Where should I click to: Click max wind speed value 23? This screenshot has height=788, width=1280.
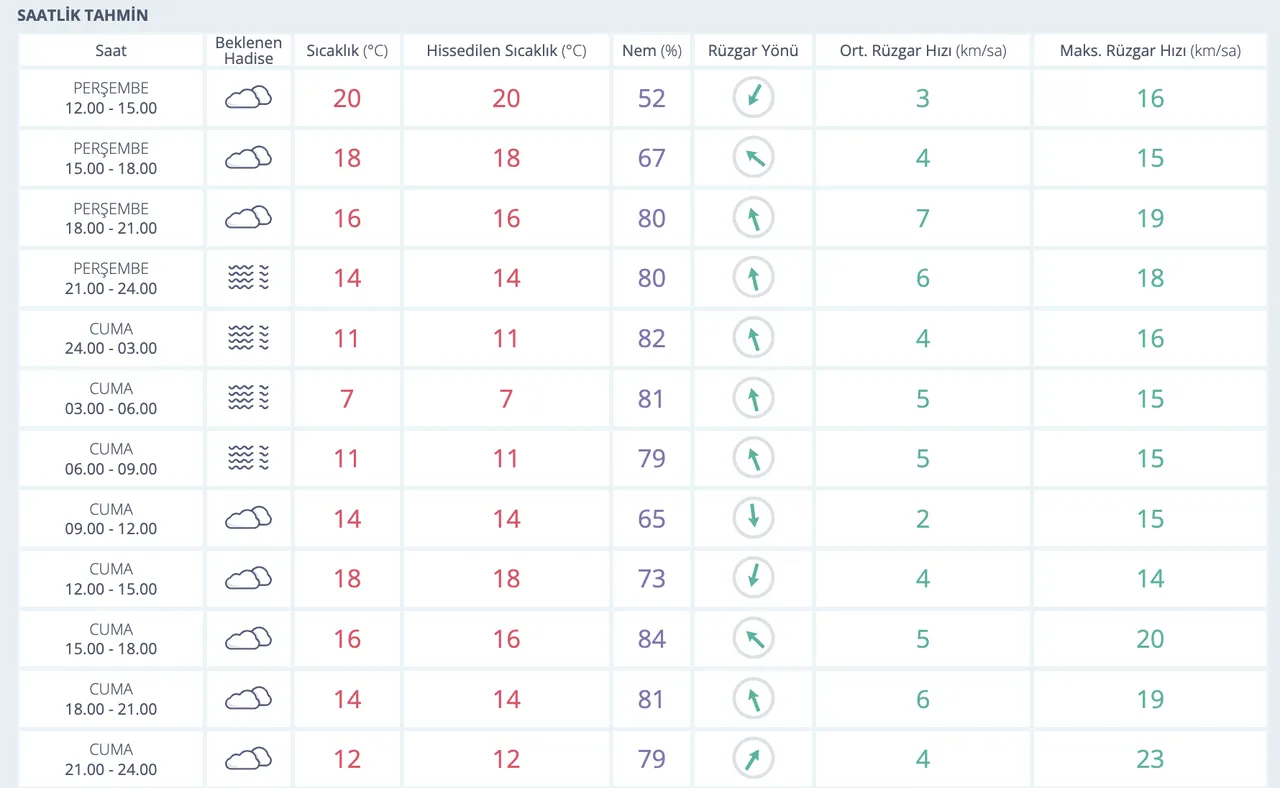pos(1150,759)
